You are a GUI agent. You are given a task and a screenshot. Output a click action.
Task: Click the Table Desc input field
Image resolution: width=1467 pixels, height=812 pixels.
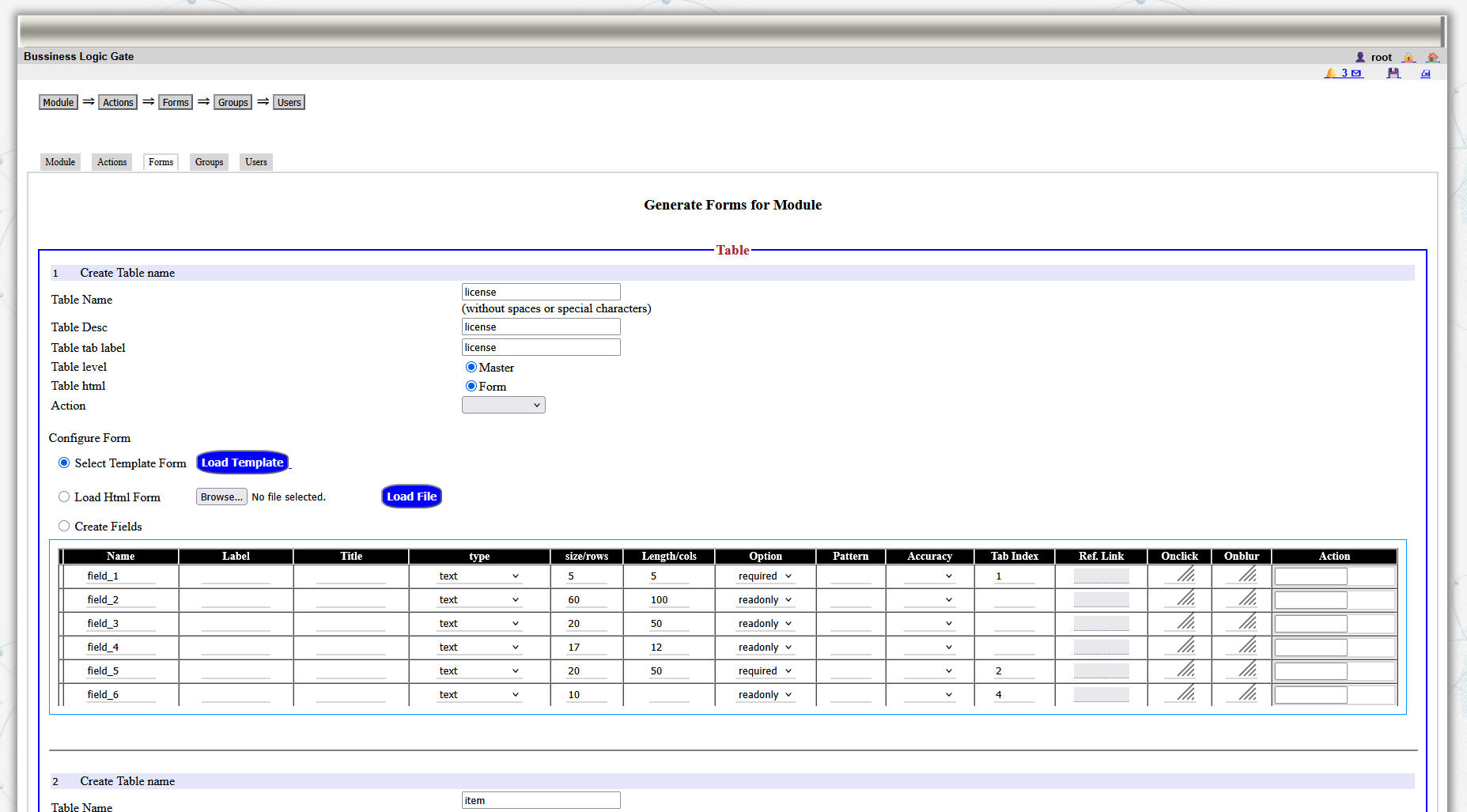point(541,327)
